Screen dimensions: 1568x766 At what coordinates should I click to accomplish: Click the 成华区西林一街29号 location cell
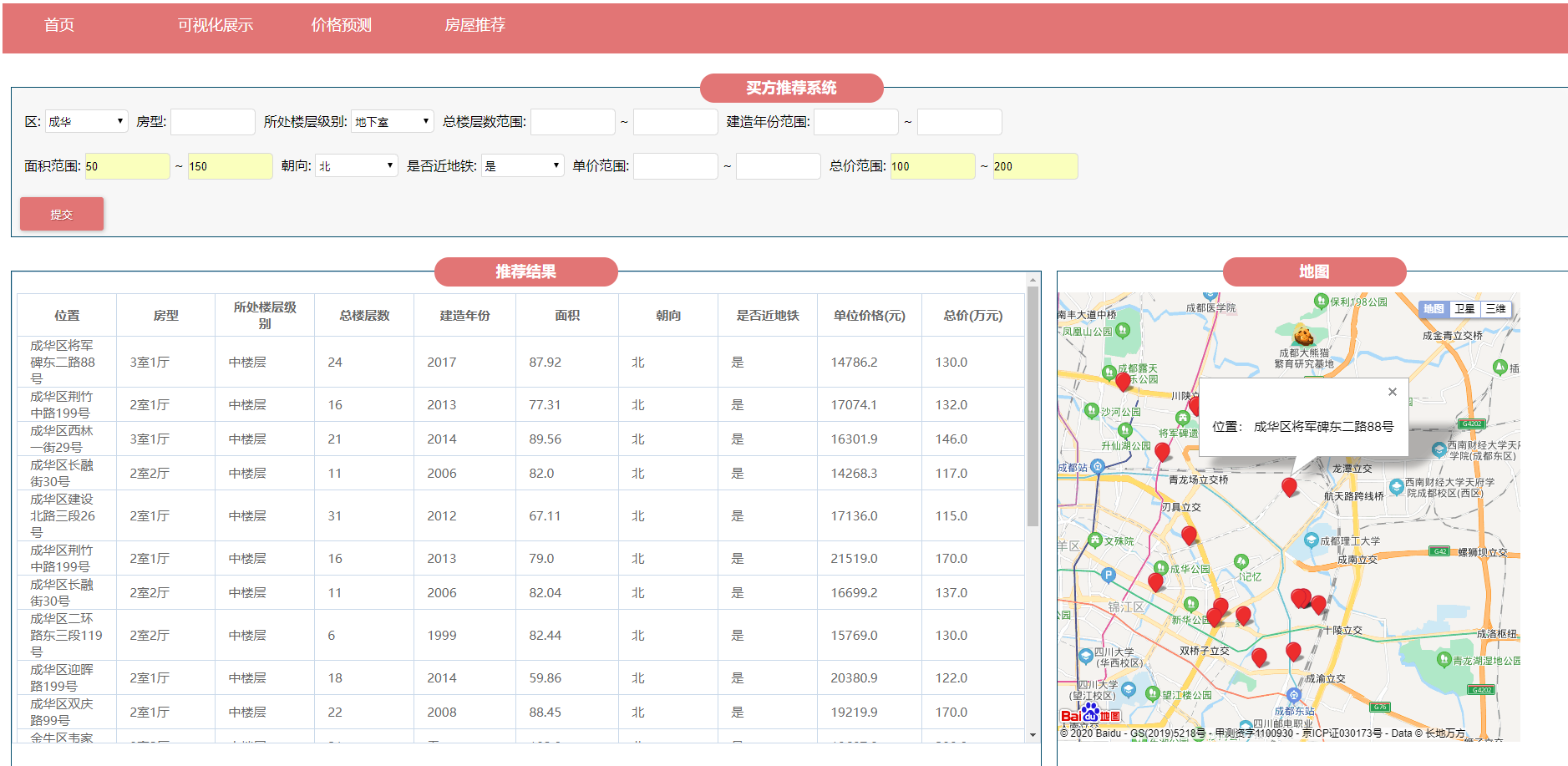(67, 439)
